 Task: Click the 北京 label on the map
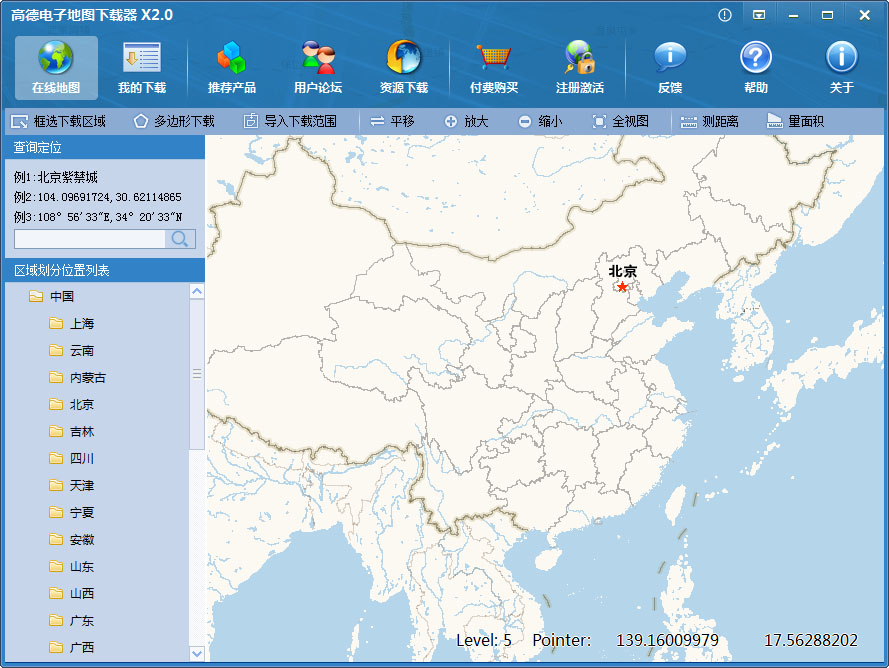point(623,271)
